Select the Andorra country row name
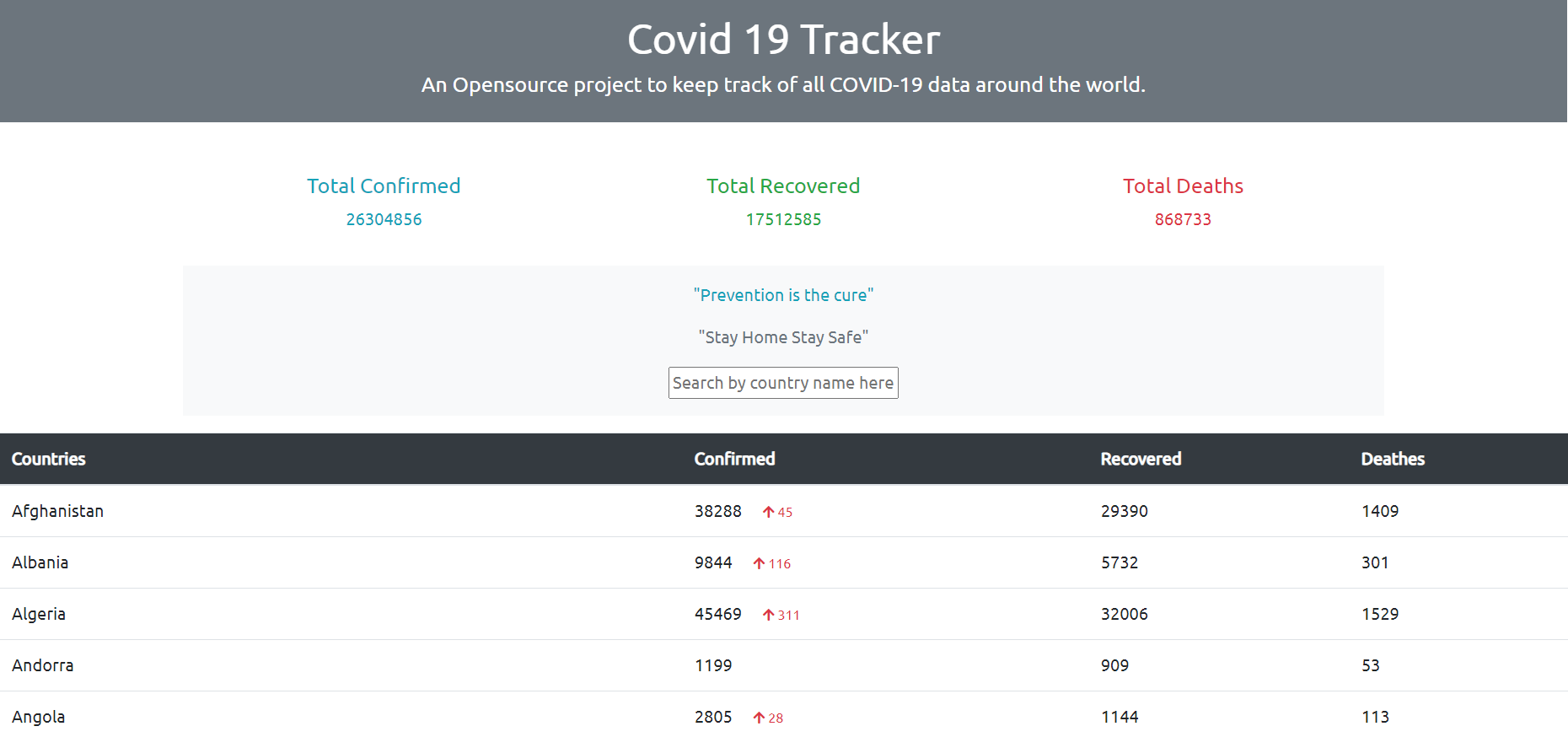Viewport: 1568px width, 737px height. click(42, 665)
